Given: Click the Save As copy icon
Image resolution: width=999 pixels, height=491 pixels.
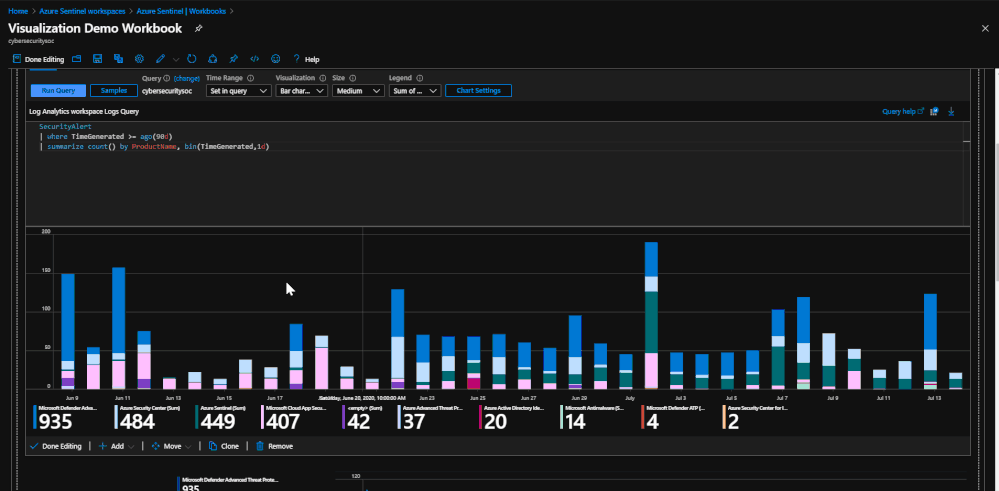Looking at the screenshot, I should [x=119, y=59].
